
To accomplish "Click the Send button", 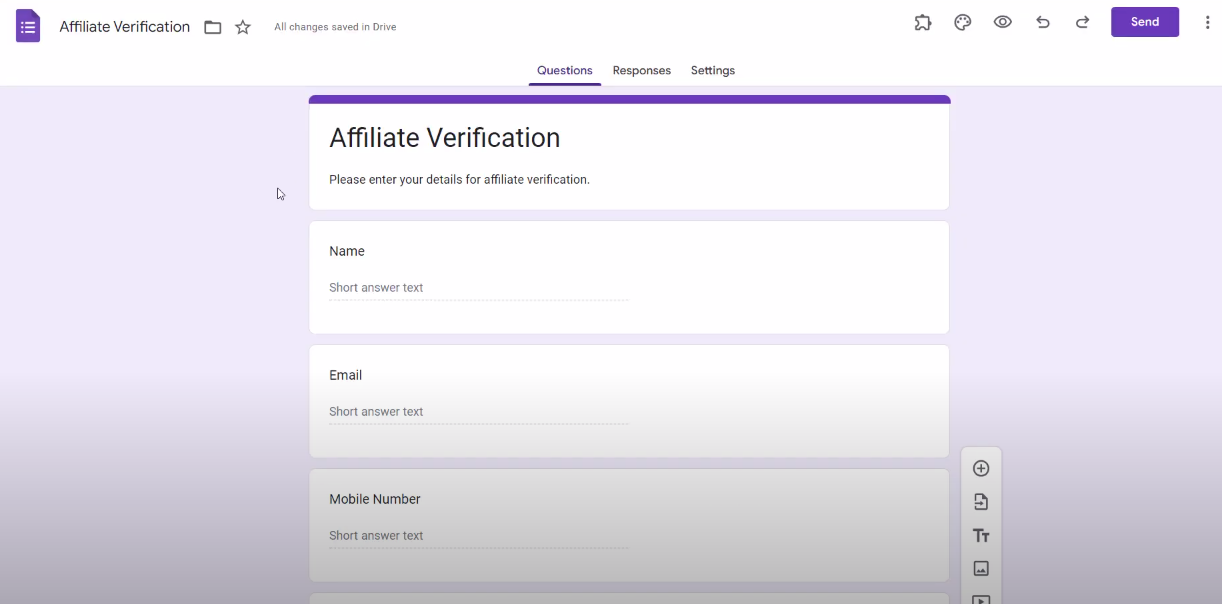I will point(1145,22).
